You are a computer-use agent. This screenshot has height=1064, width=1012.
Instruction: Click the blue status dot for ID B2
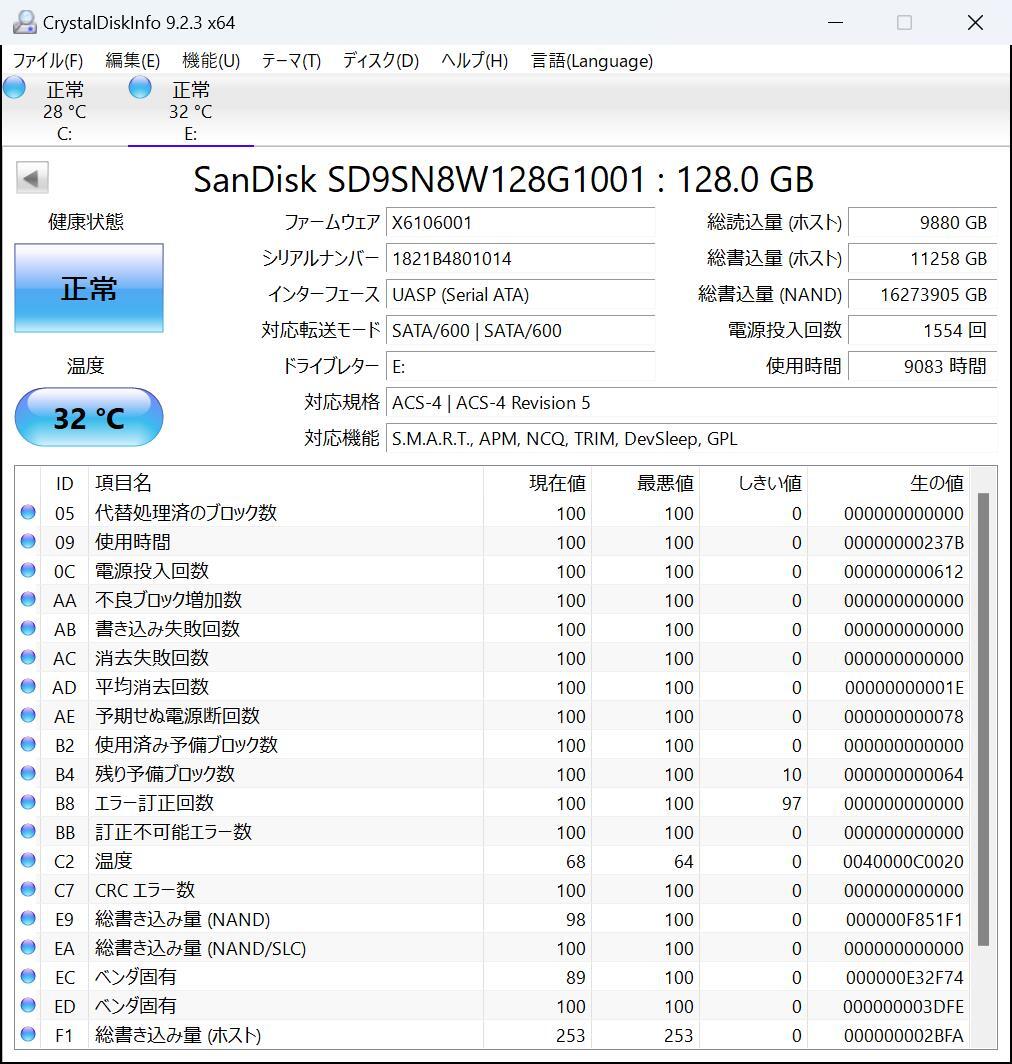[28, 744]
